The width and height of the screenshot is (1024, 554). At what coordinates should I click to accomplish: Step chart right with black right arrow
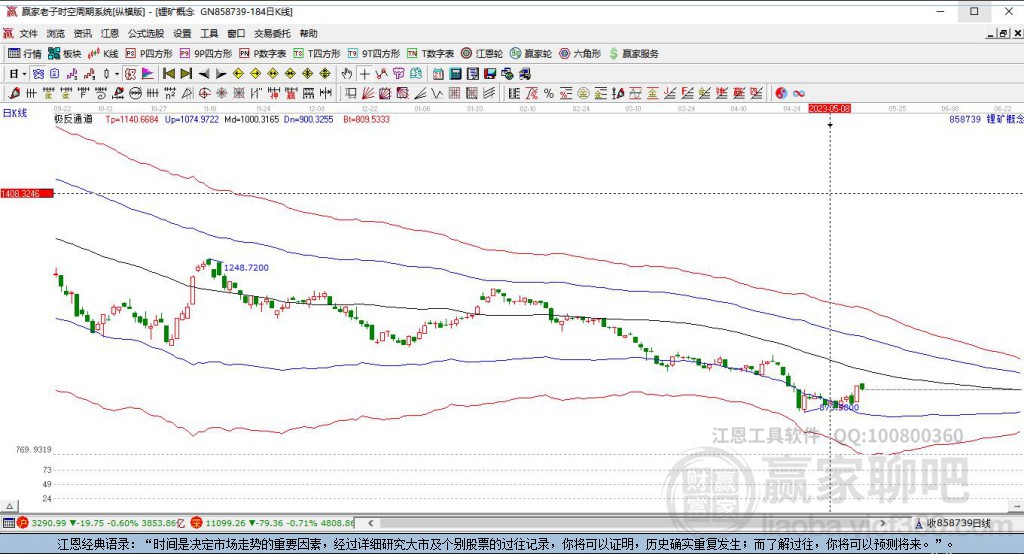pyautogui.click(x=221, y=74)
